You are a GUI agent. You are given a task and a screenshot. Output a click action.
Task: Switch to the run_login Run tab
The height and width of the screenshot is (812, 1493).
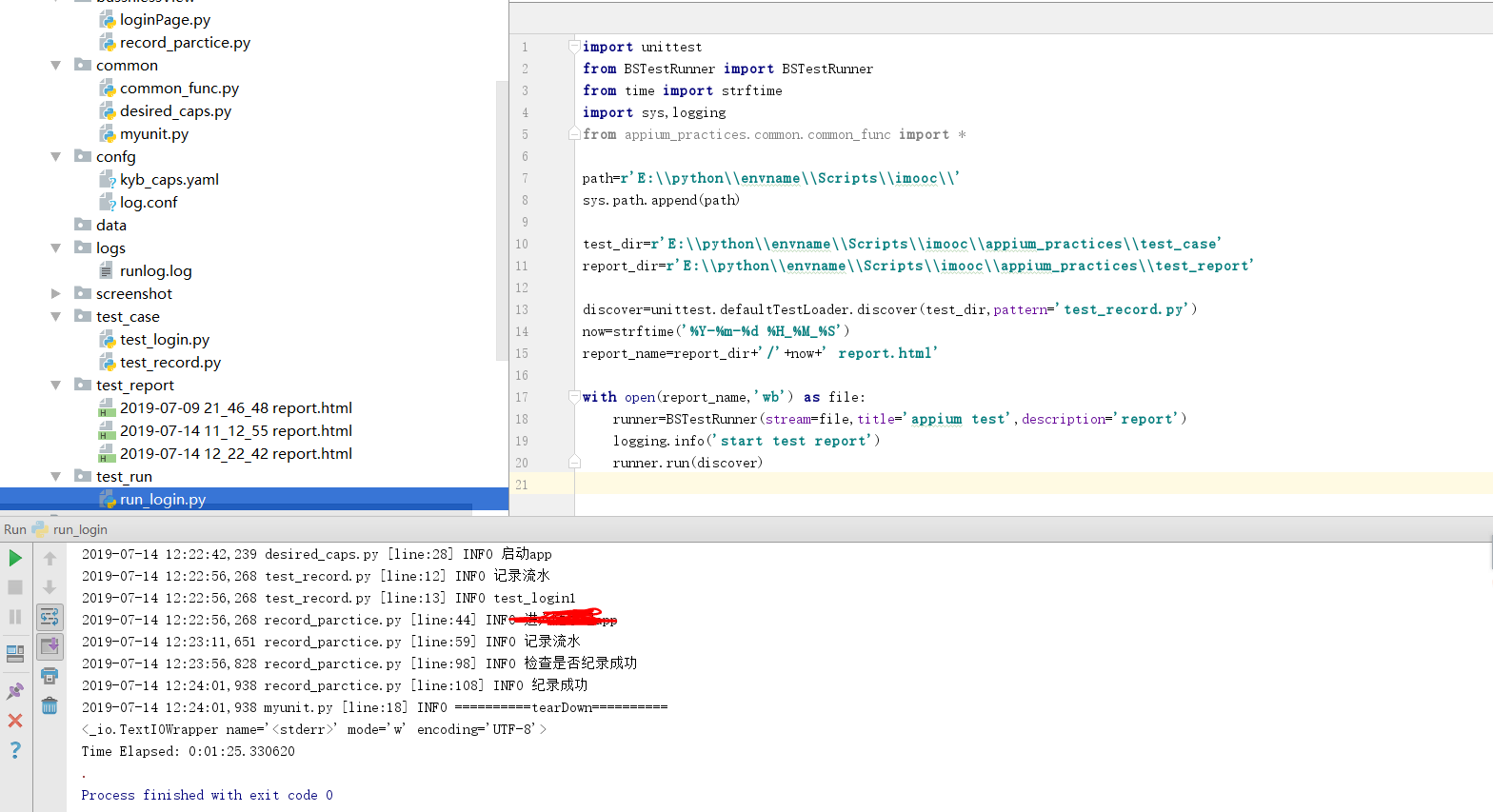pyautogui.click(x=70, y=529)
